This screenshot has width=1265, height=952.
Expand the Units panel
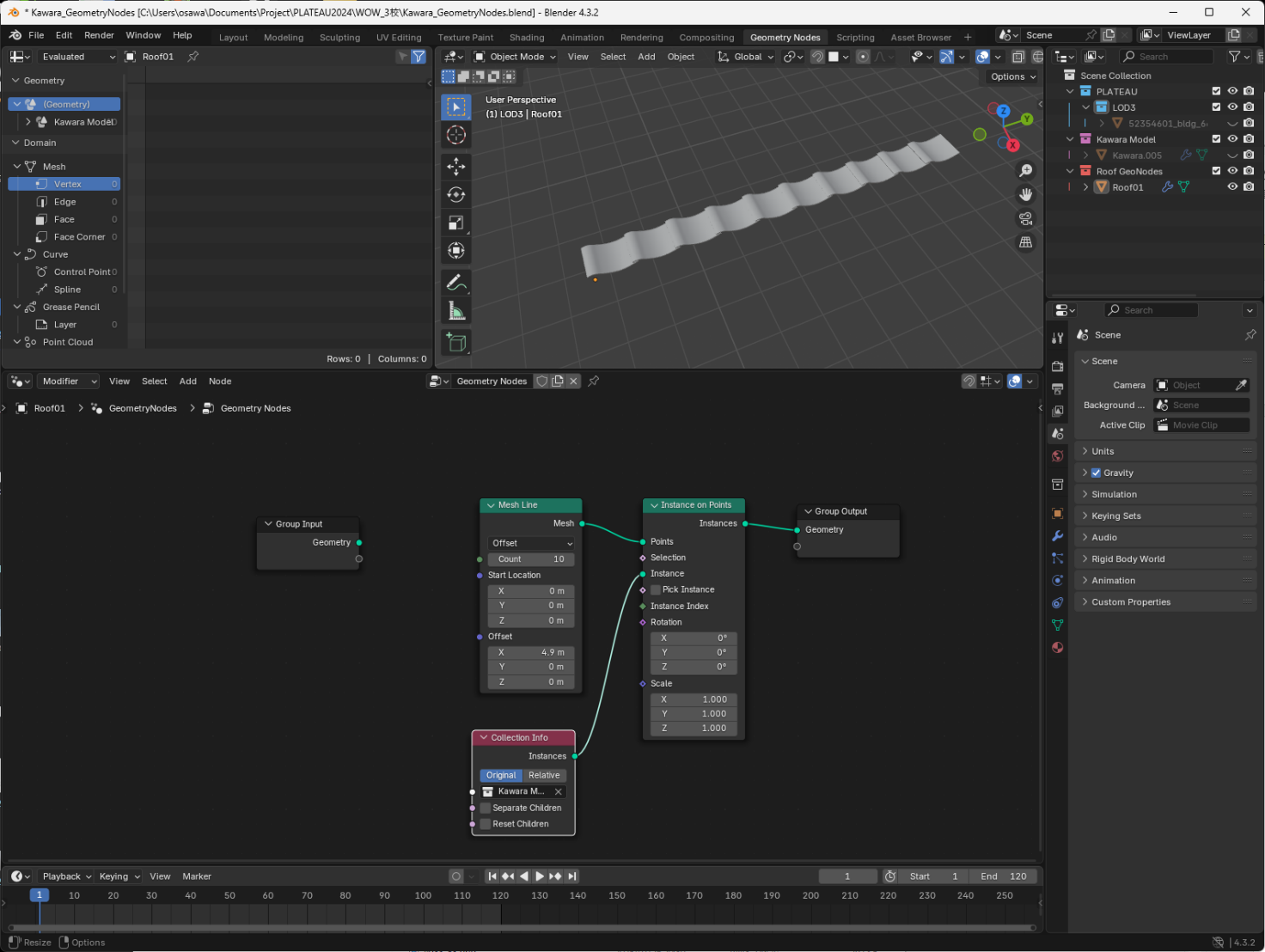point(1103,451)
